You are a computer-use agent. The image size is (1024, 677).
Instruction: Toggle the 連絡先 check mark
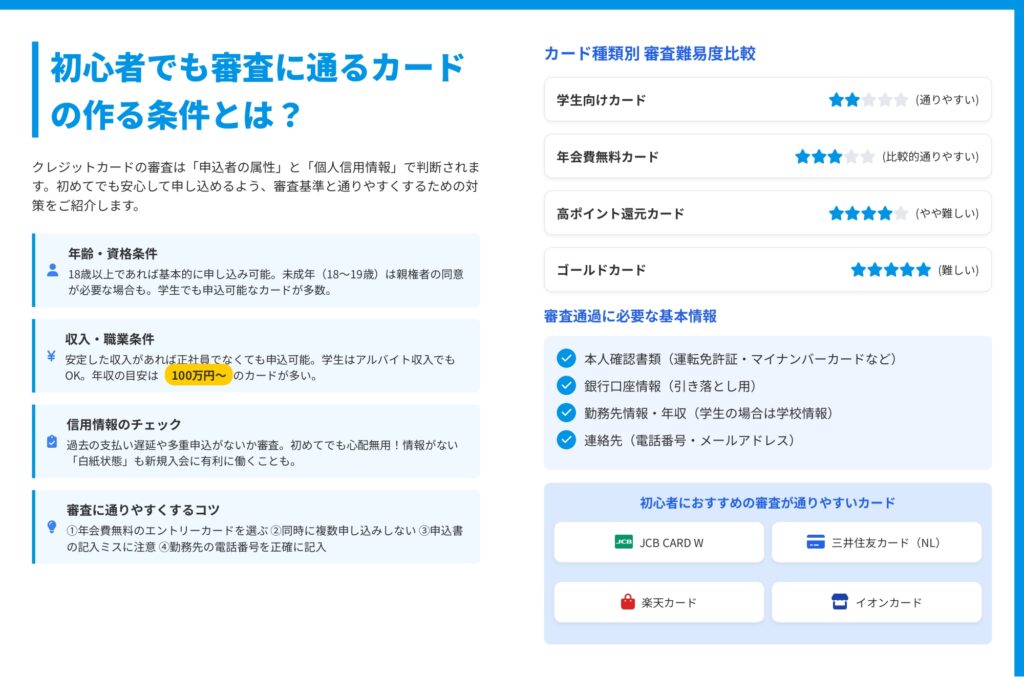coord(566,439)
